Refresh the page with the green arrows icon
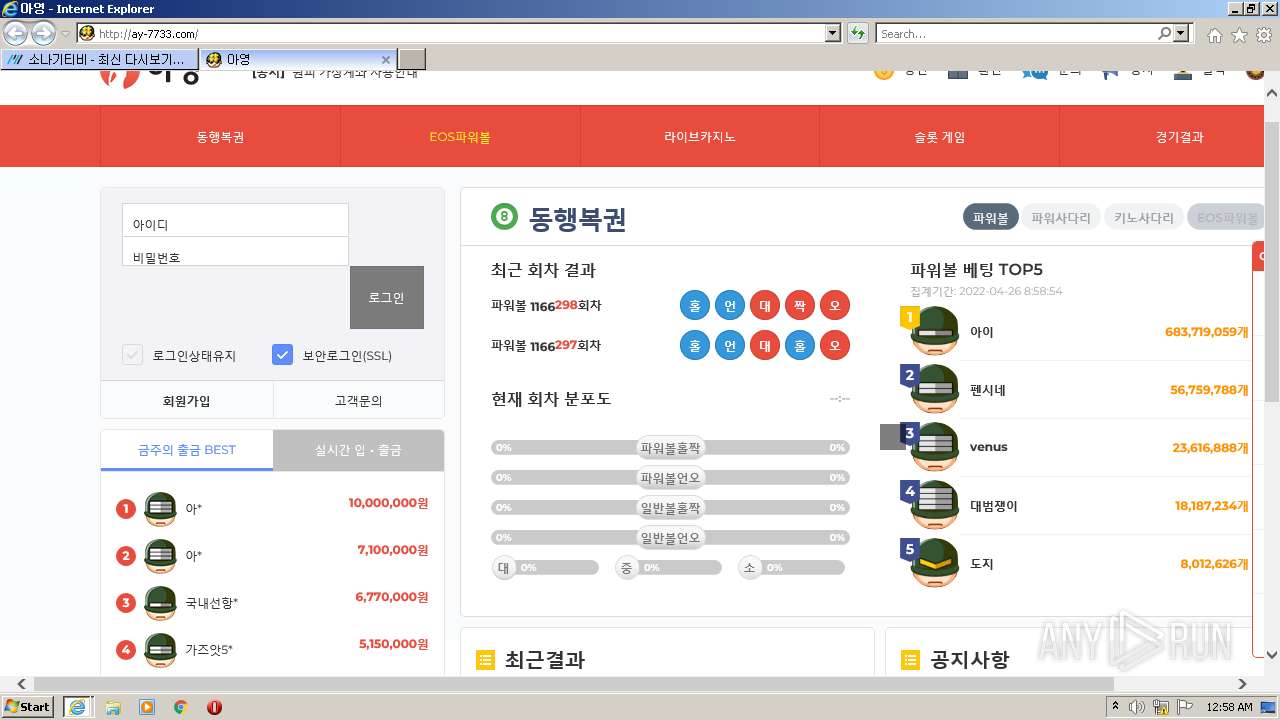The width and height of the screenshot is (1280, 720). click(857, 34)
